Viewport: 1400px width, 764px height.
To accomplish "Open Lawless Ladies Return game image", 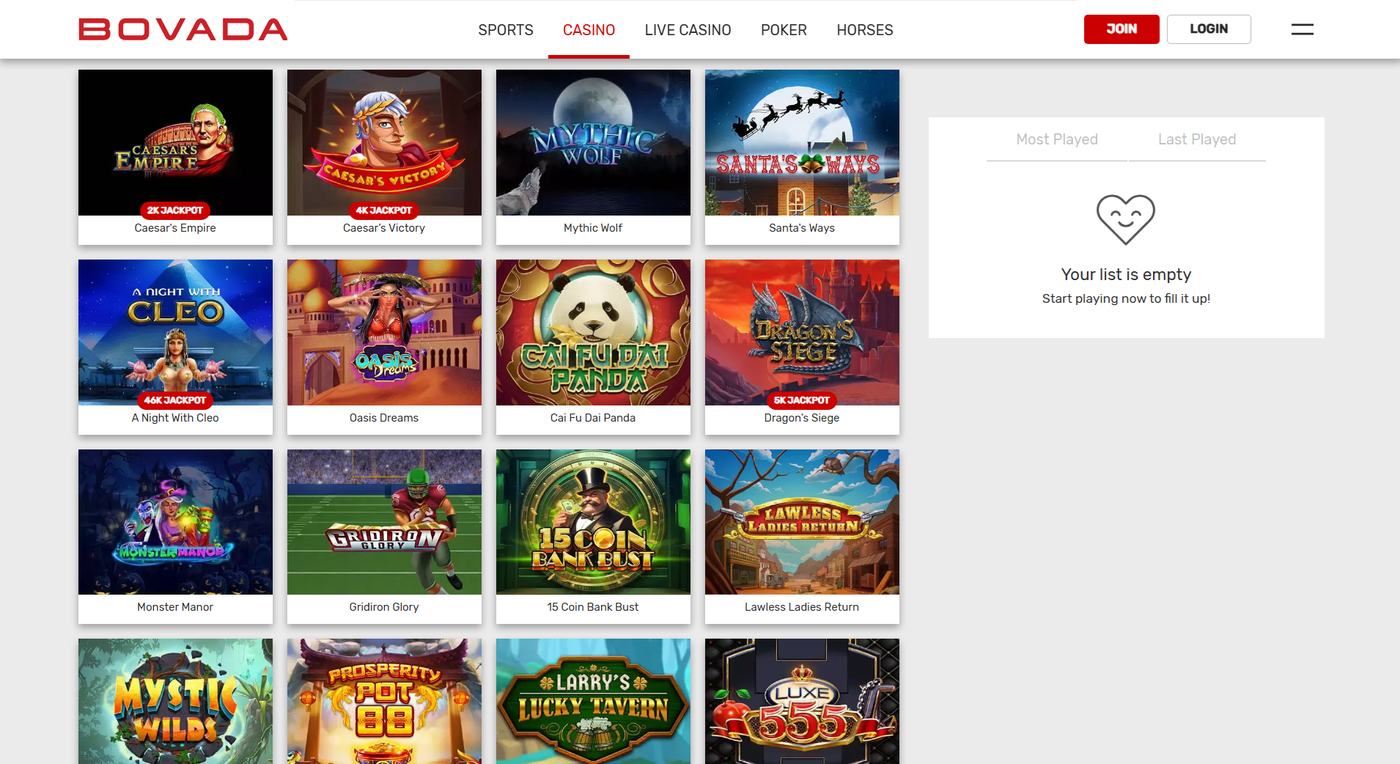I will point(802,522).
